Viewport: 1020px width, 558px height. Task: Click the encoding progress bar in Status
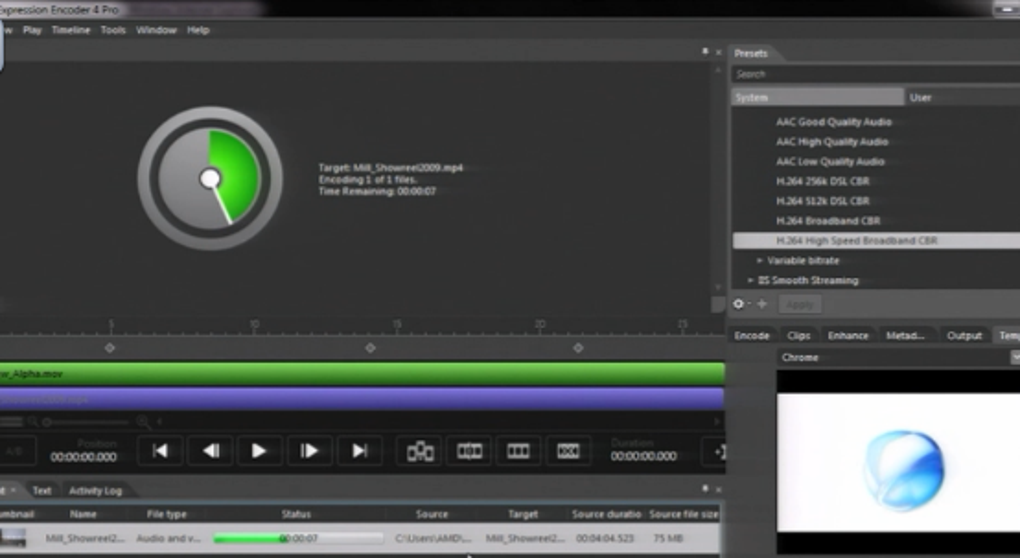[x=298, y=538]
